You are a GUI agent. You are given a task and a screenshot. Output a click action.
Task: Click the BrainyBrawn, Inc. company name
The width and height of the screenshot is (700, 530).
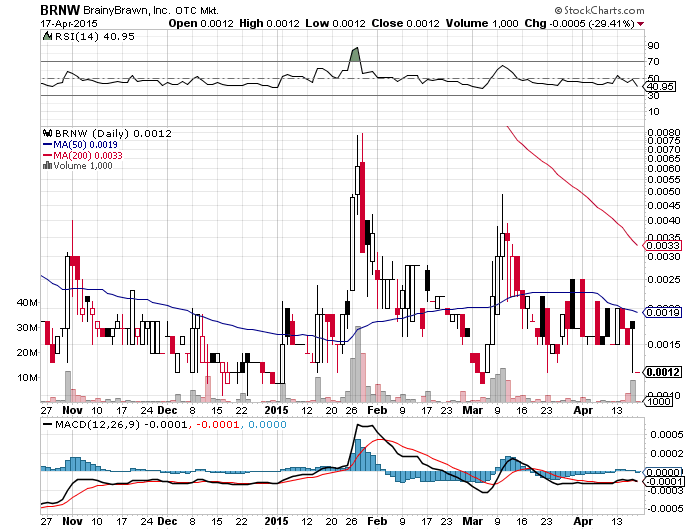(x=127, y=10)
